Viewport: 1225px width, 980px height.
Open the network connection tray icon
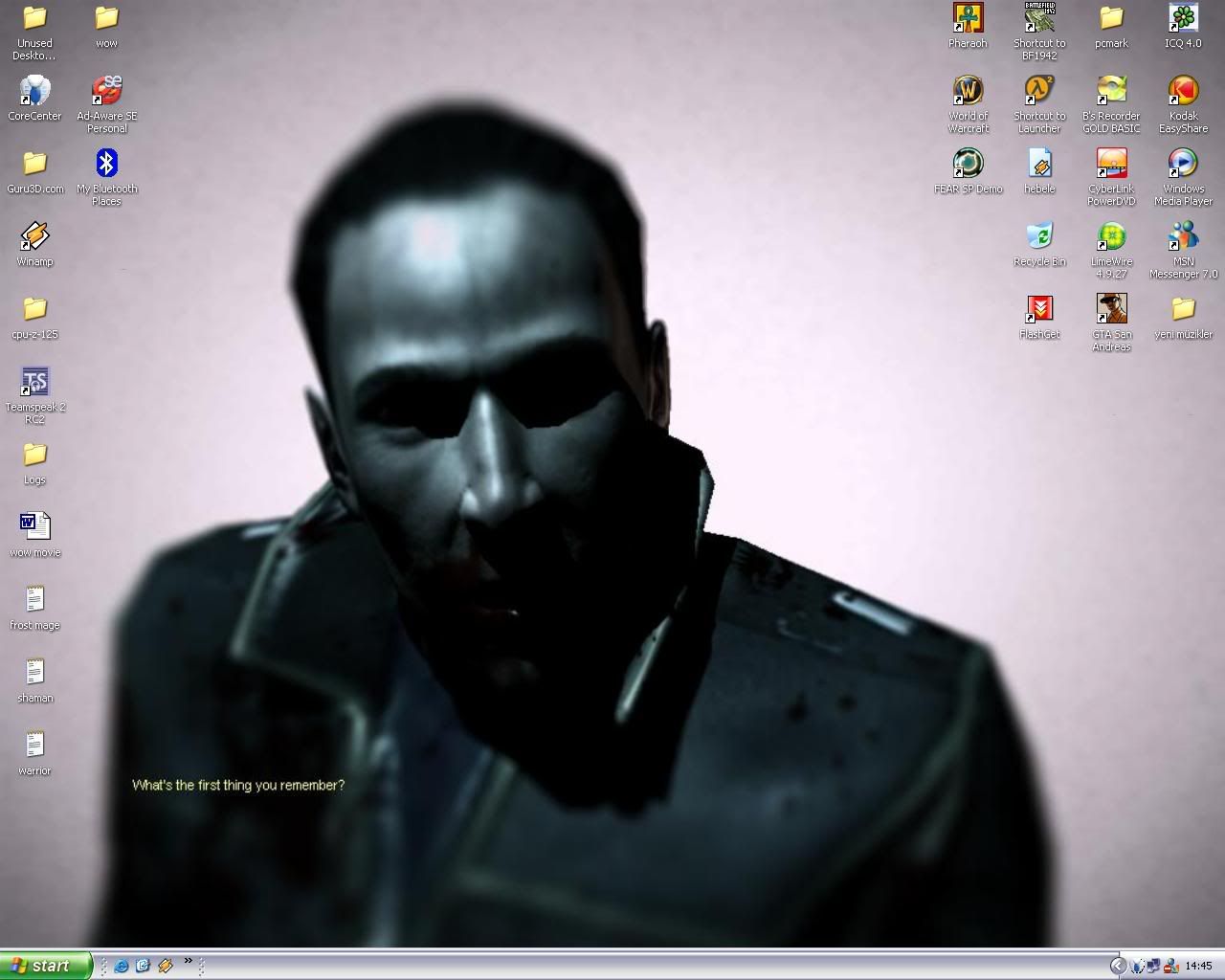(1154, 966)
